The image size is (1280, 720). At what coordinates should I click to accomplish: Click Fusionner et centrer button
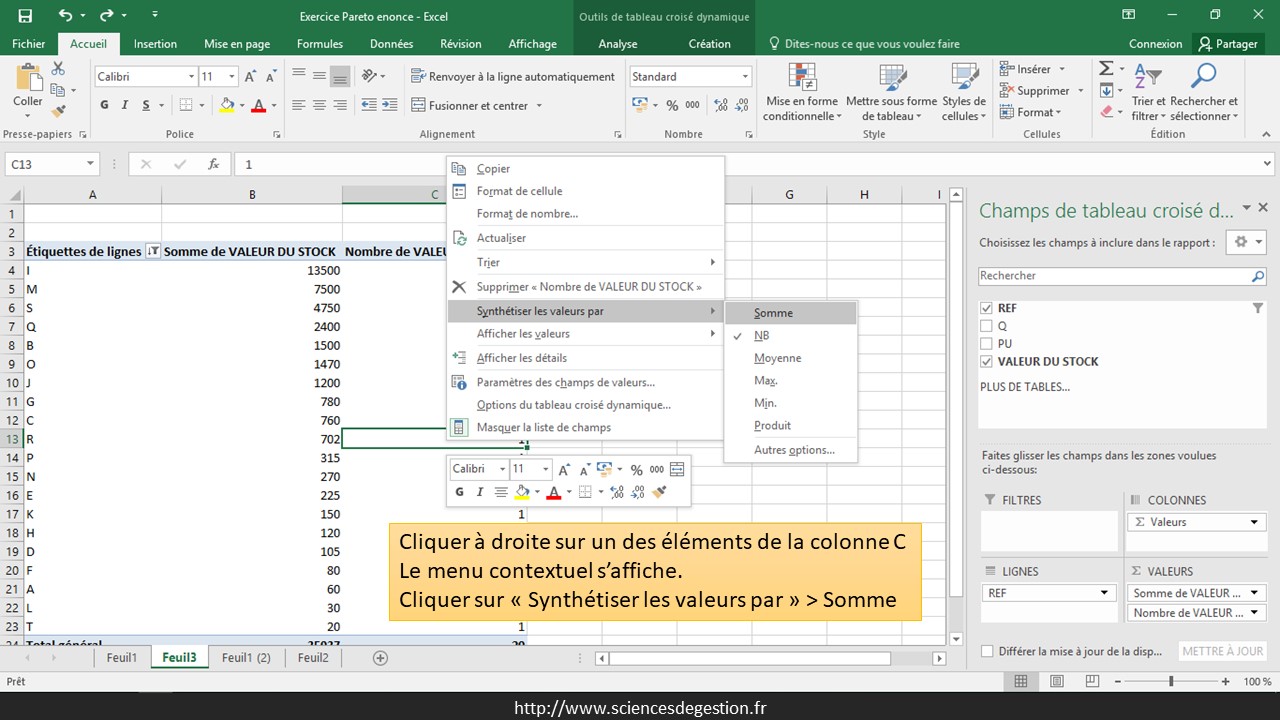click(477, 106)
